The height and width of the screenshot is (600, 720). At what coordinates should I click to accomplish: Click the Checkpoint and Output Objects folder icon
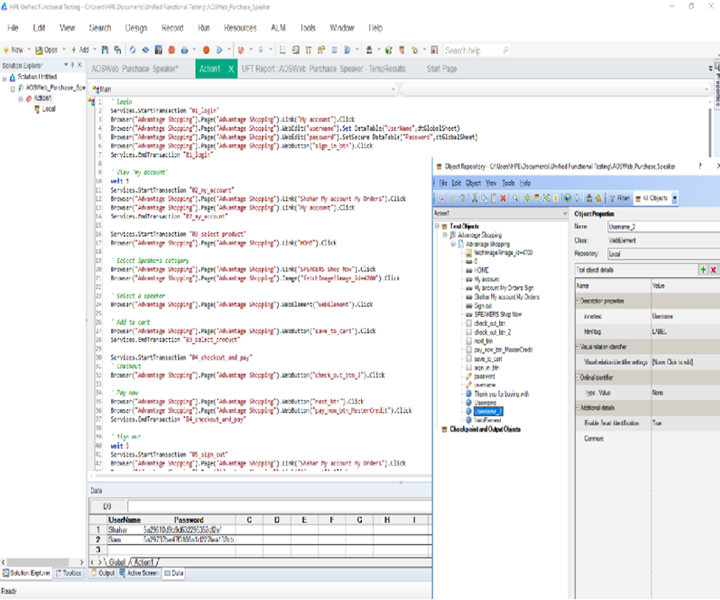pyautogui.click(x=444, y=430)
